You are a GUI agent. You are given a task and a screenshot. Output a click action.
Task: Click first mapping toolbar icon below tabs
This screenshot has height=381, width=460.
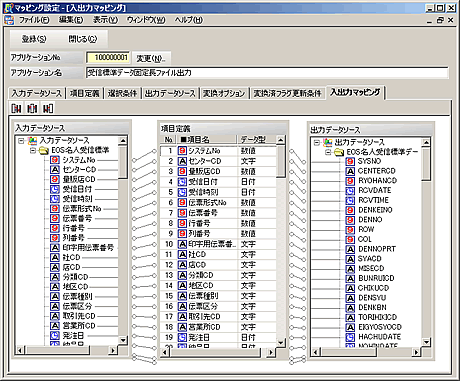point(16,108)
